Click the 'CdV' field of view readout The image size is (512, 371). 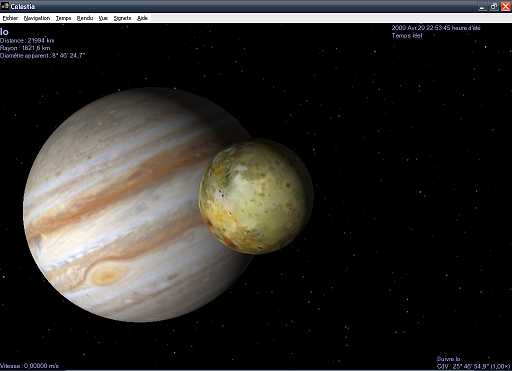(x=473, y=366)
